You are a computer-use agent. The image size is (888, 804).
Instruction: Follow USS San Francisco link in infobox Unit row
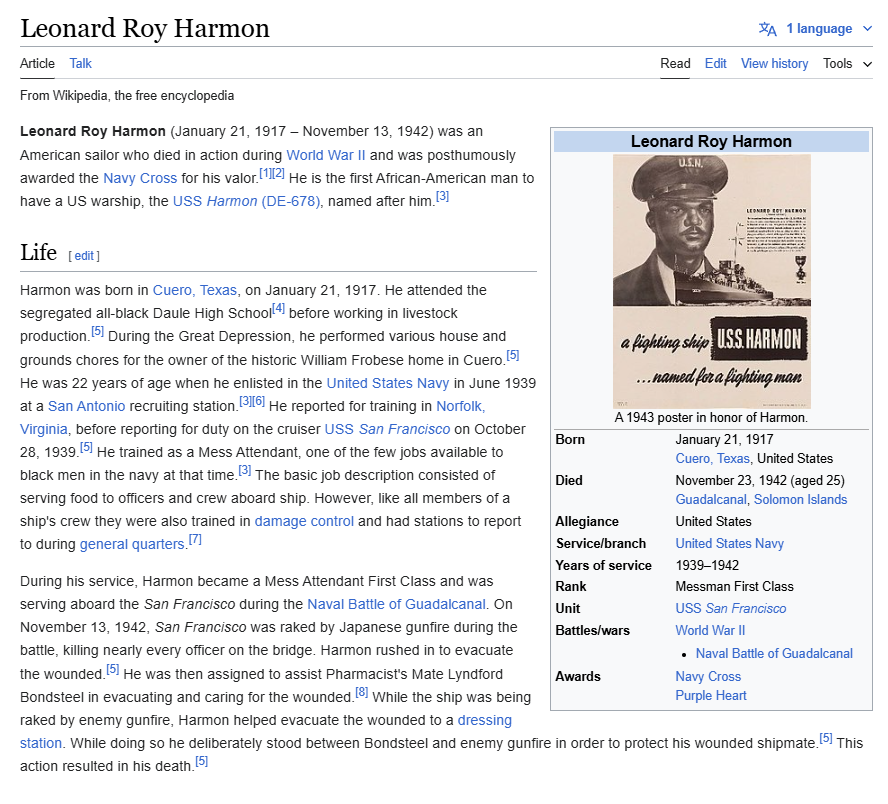(x=731, y=609)
